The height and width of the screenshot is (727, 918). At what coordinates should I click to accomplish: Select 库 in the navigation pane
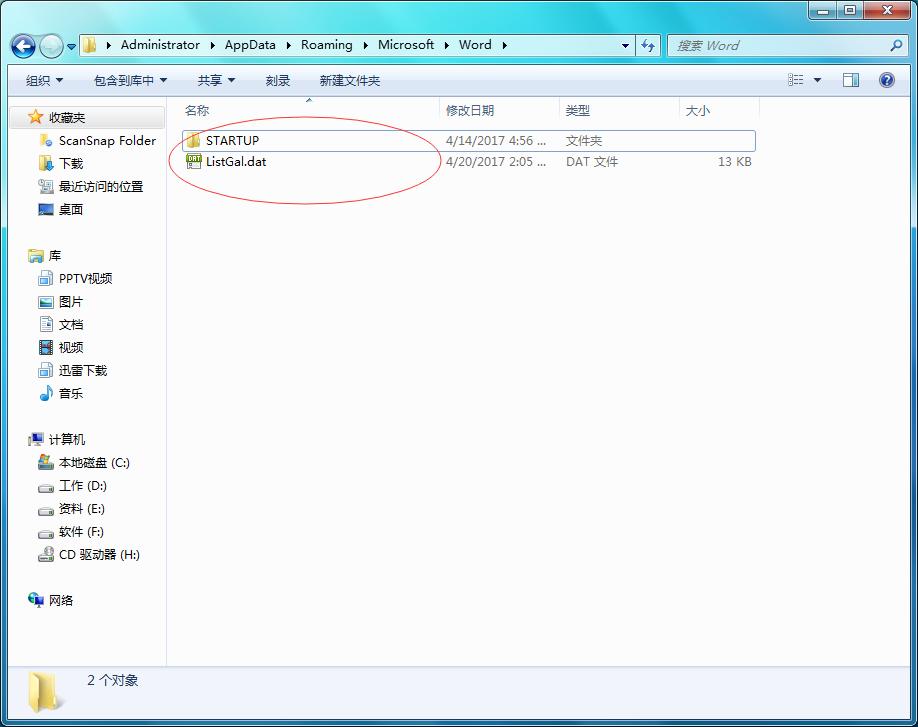pos(55,256)
